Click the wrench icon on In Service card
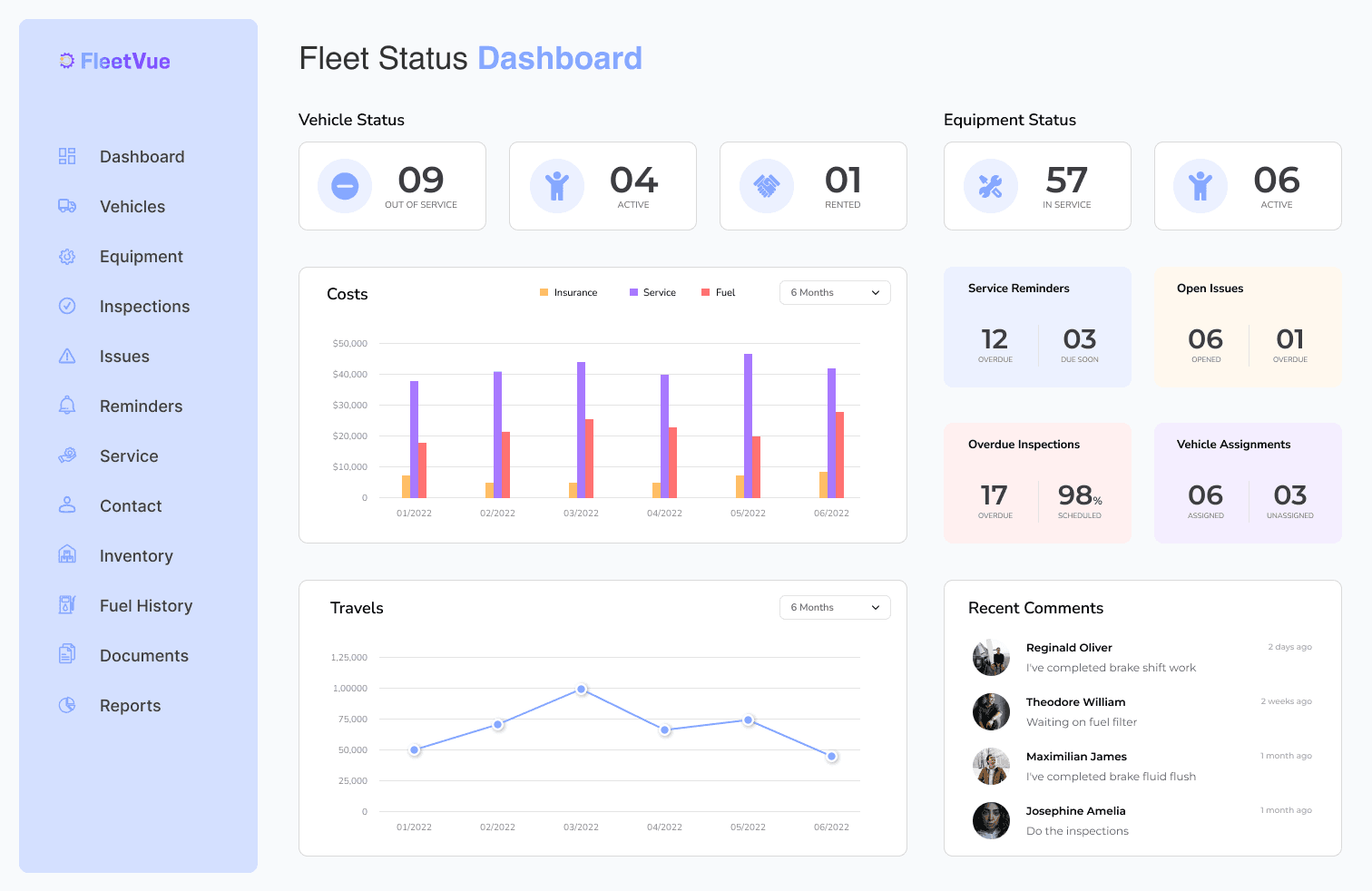 point(991,185)
